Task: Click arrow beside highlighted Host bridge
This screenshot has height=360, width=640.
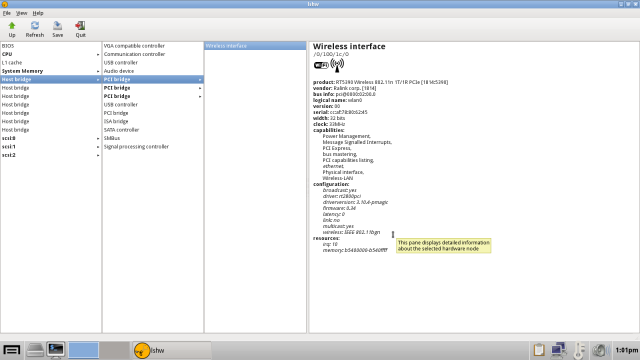Action: [x=98, y=80]
